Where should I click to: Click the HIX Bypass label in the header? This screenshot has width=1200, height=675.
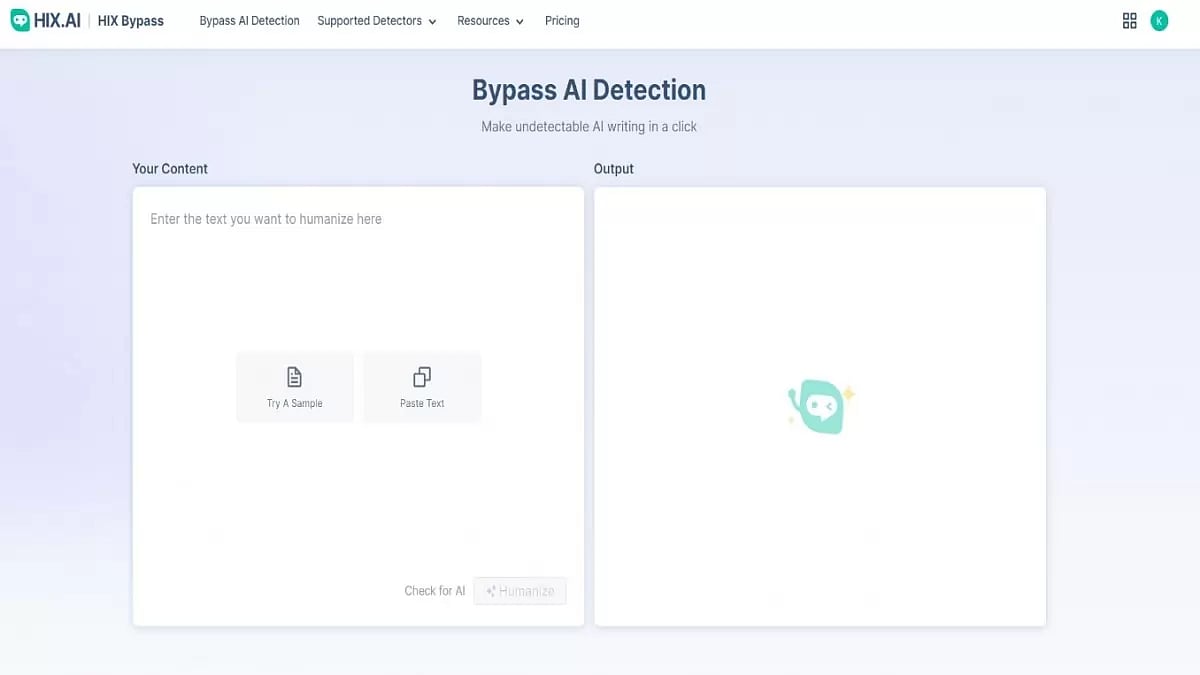[x=129, y=19]
